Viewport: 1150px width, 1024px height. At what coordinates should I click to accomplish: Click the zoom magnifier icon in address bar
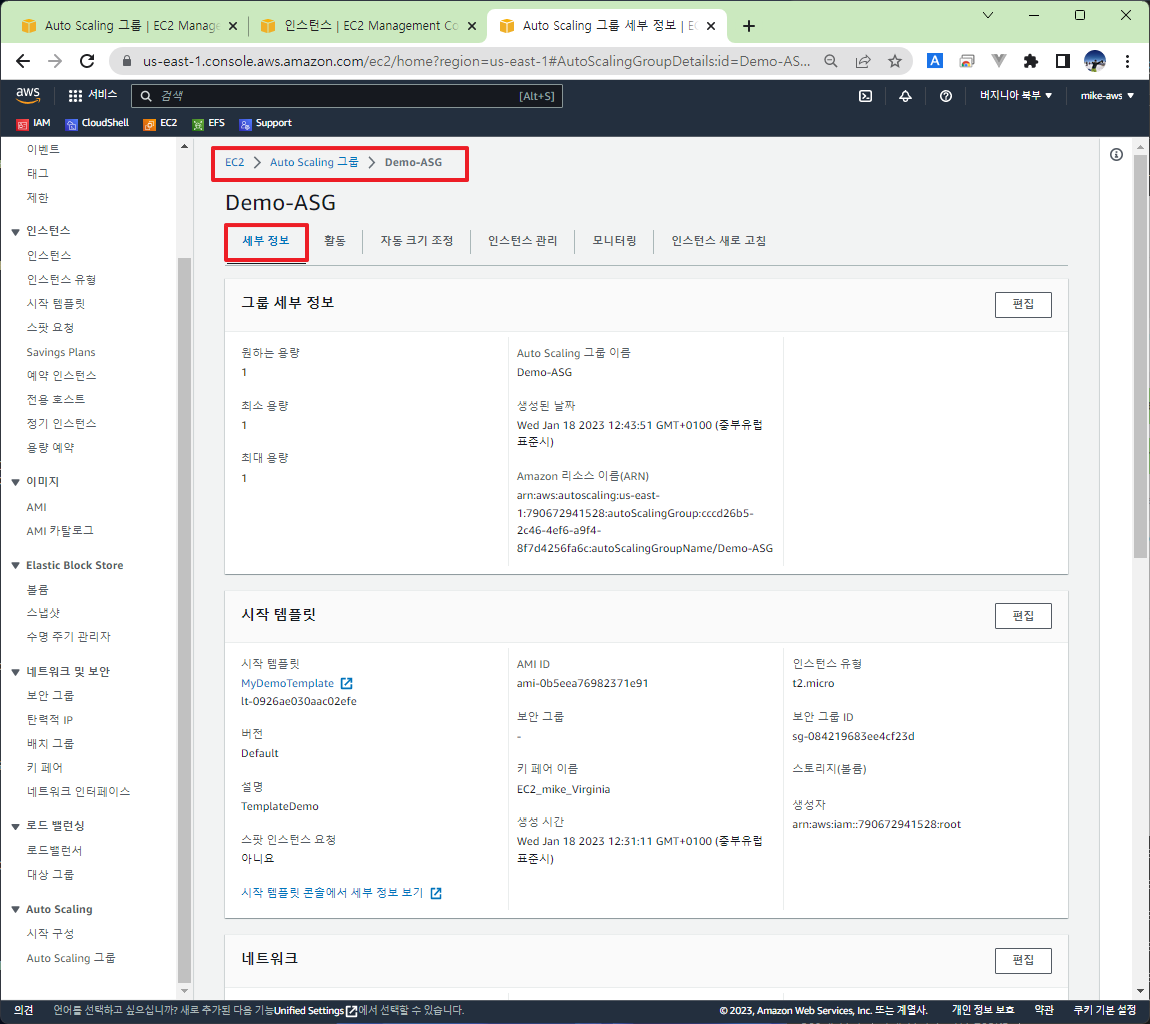tap(830, 61)
